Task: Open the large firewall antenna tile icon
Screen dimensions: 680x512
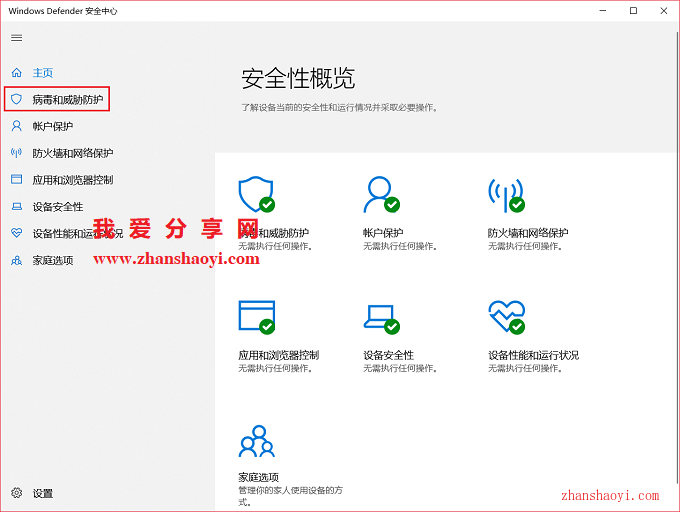Action: pos(506,194)
